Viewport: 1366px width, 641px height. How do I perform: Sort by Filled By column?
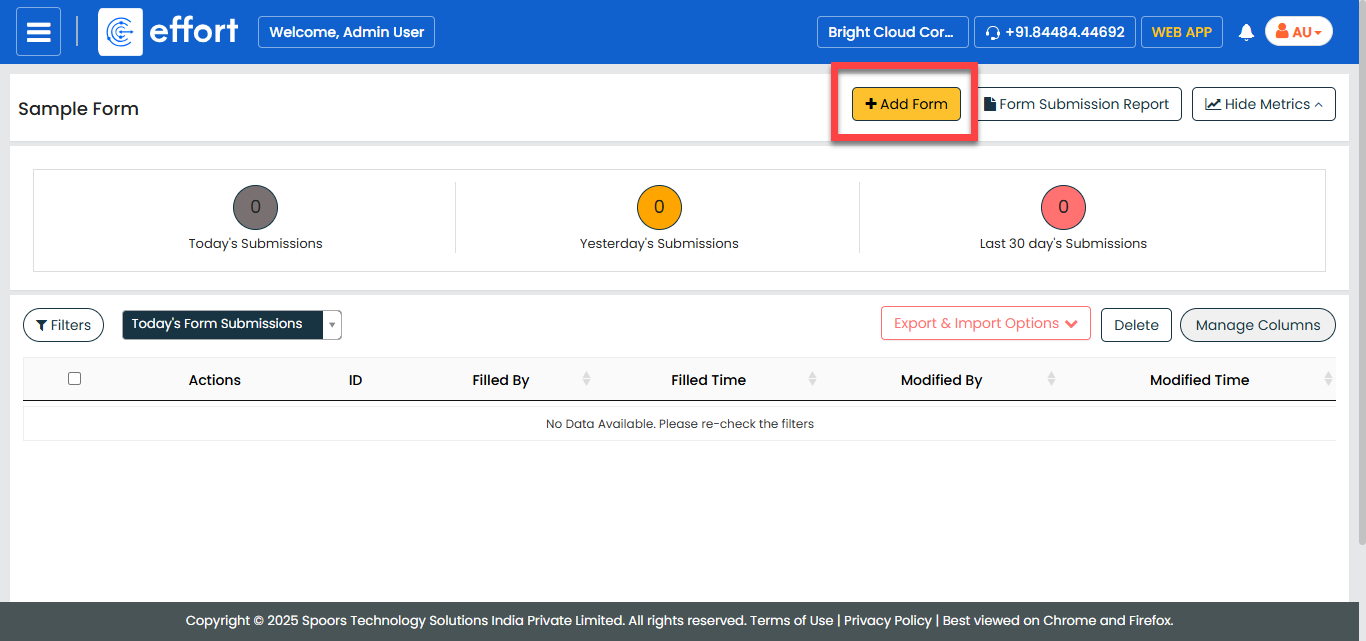point(586,379)
